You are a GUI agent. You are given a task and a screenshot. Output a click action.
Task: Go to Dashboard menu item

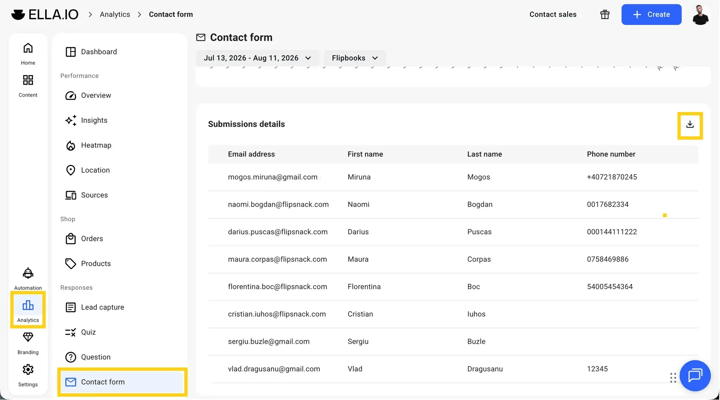pyautogui.click(x=122, y=52)
